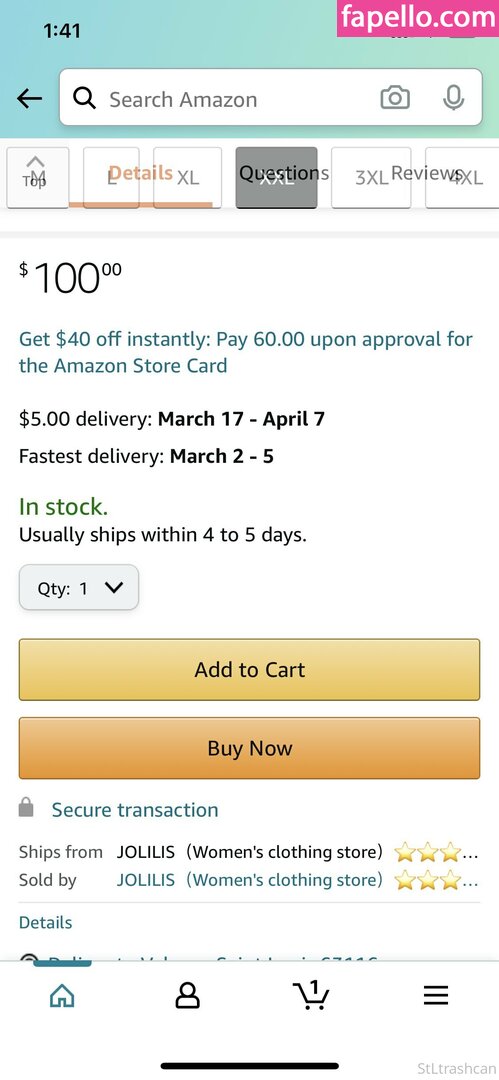Viewport: 499px width, 1080px height.
Task: Switch to the Reviews tab
Action: 426,173
